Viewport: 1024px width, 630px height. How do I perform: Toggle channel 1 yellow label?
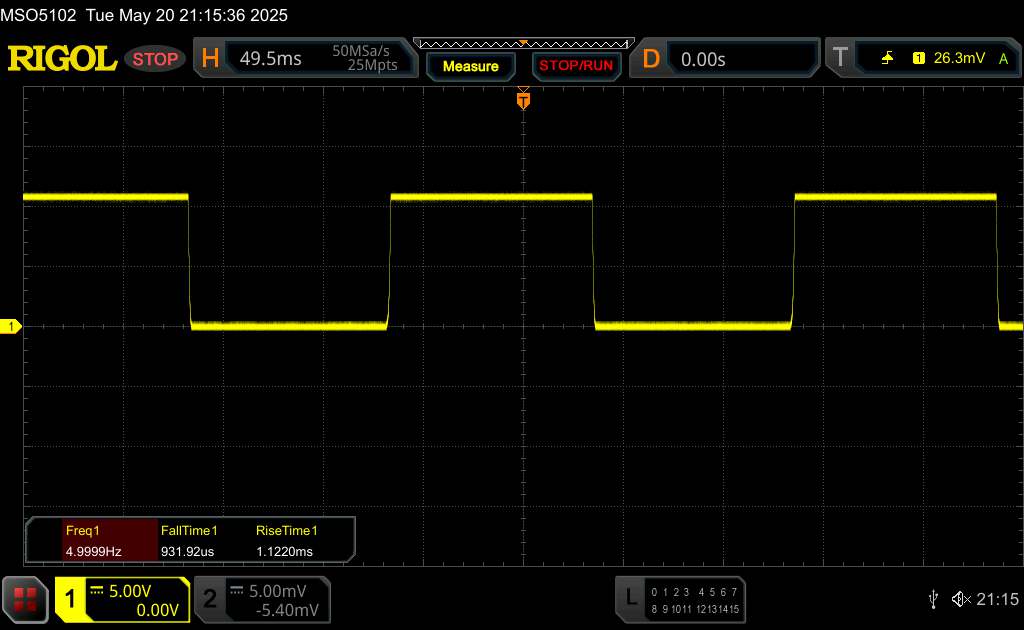click(70, 599)
